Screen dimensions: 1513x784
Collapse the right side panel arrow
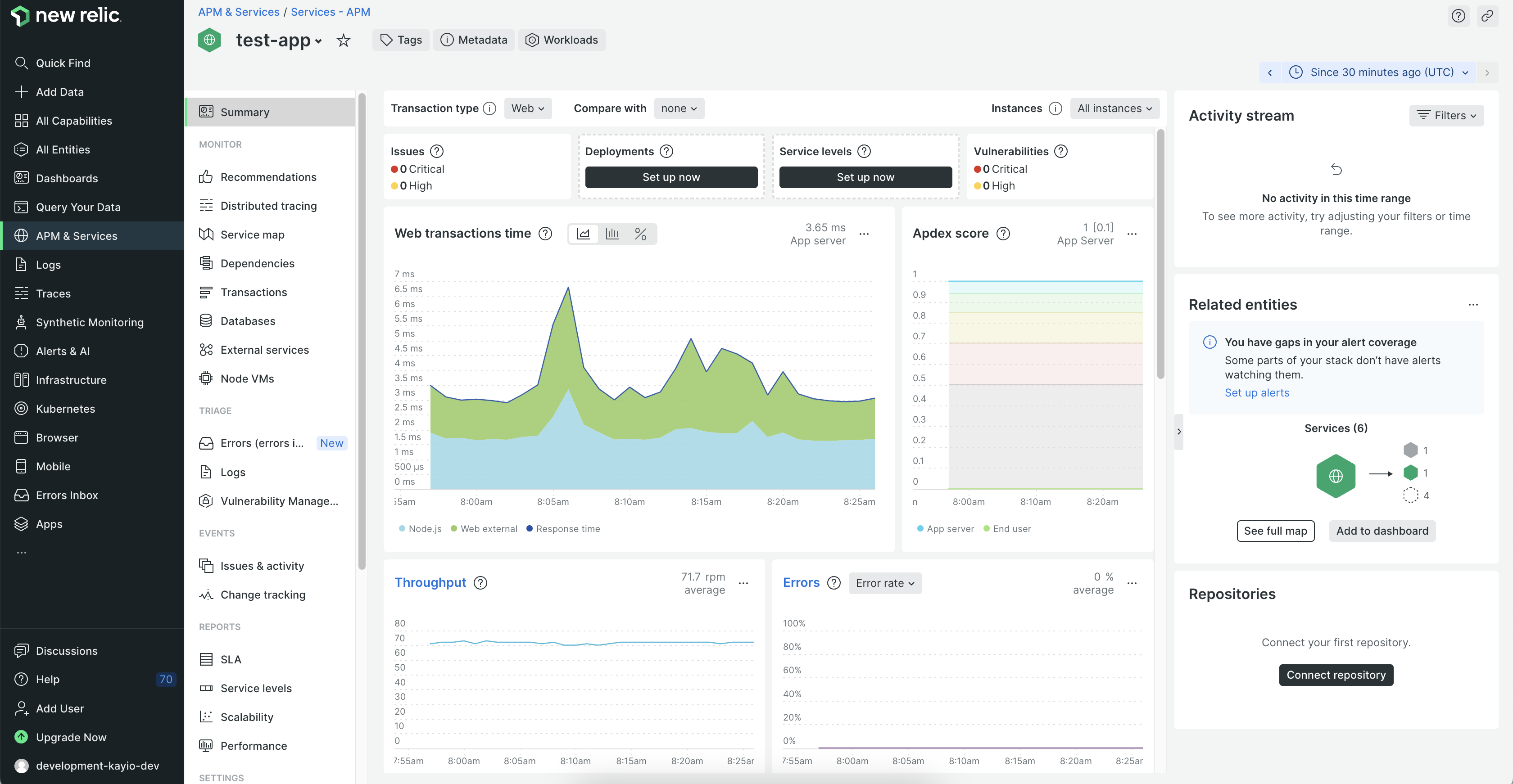pos(1179,431)
